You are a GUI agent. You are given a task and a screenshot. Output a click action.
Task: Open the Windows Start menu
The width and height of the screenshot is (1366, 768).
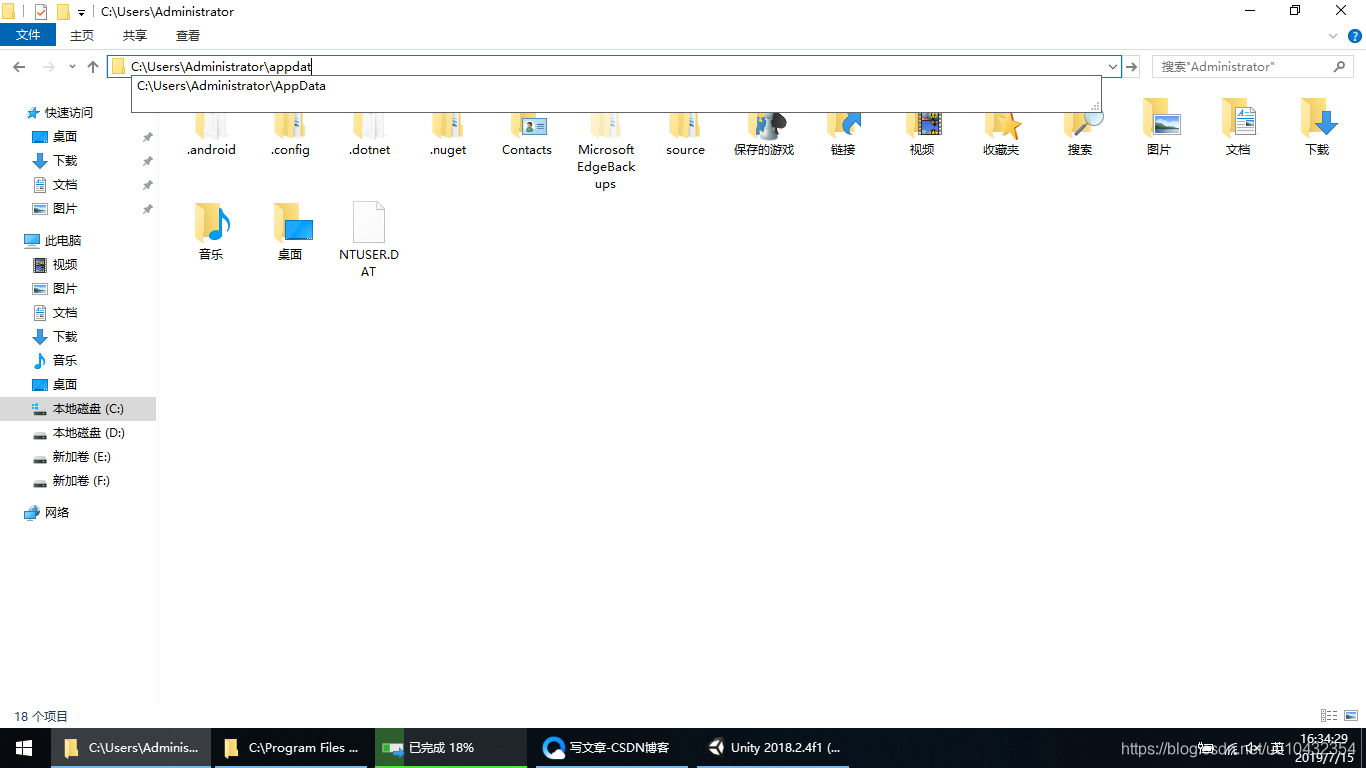pos(24,748)
